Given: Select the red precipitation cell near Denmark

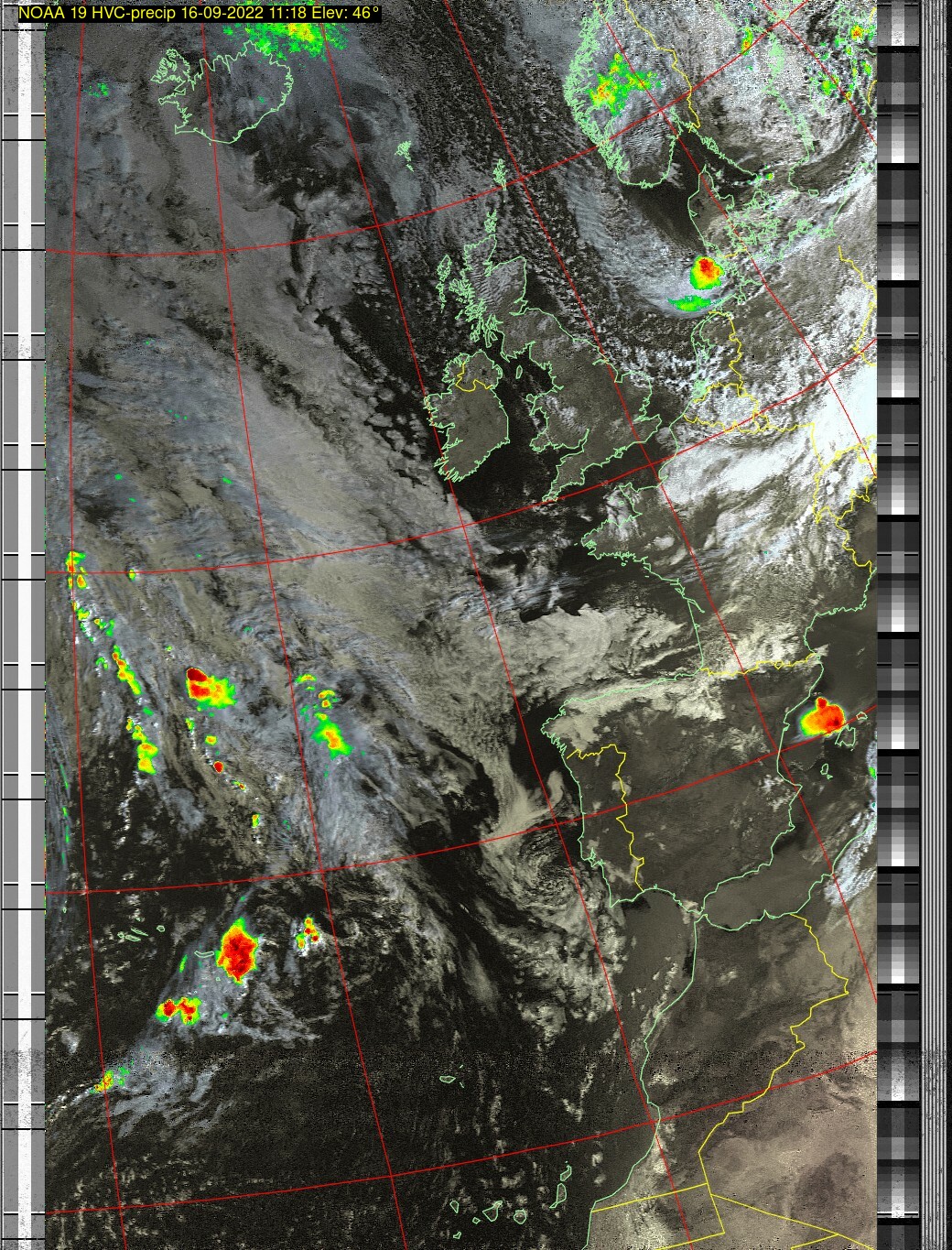Looking at the screenshot, I should pos(706,270).
